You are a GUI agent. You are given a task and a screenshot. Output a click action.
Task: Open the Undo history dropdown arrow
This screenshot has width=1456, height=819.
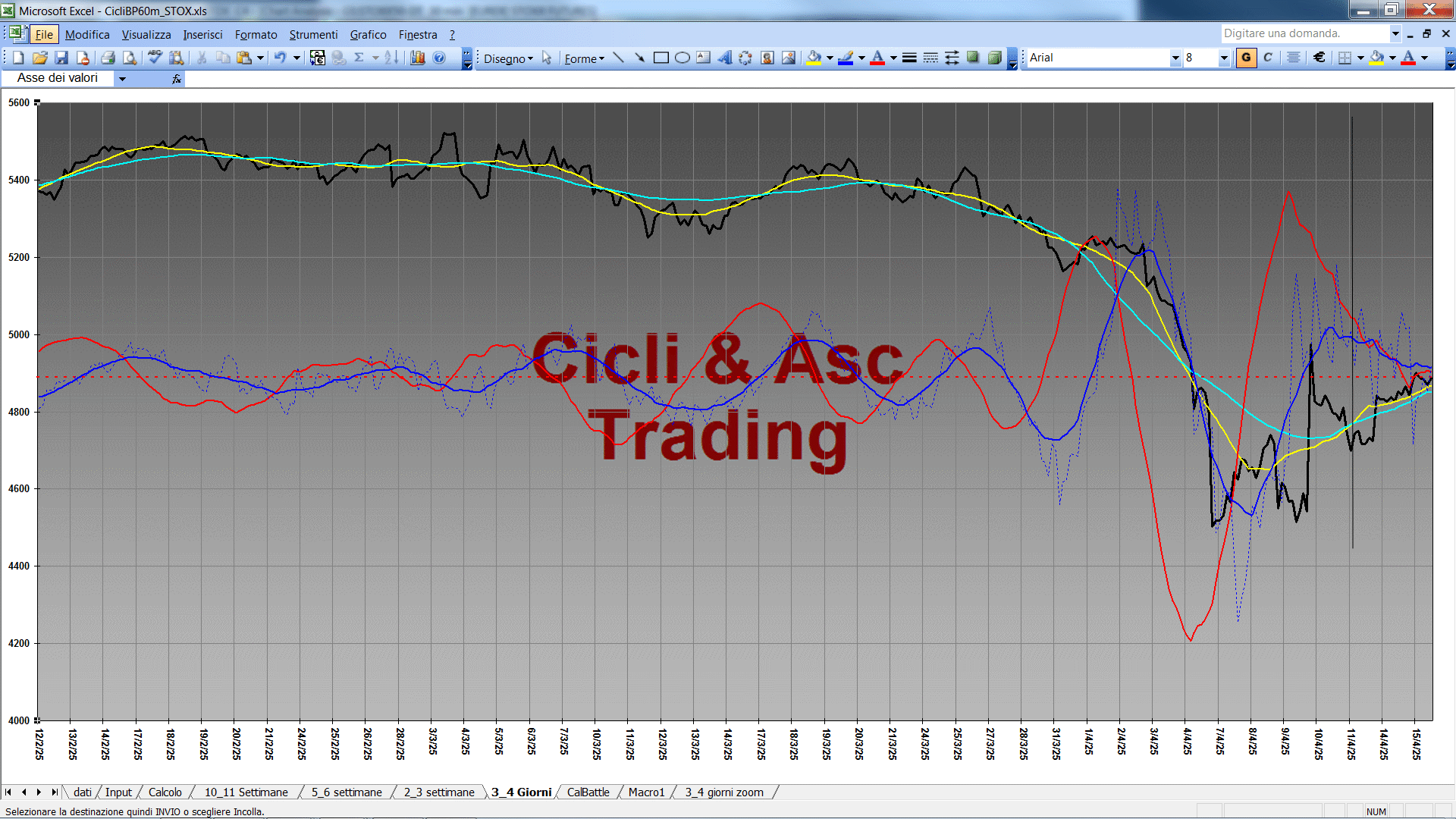coord(297,58)
